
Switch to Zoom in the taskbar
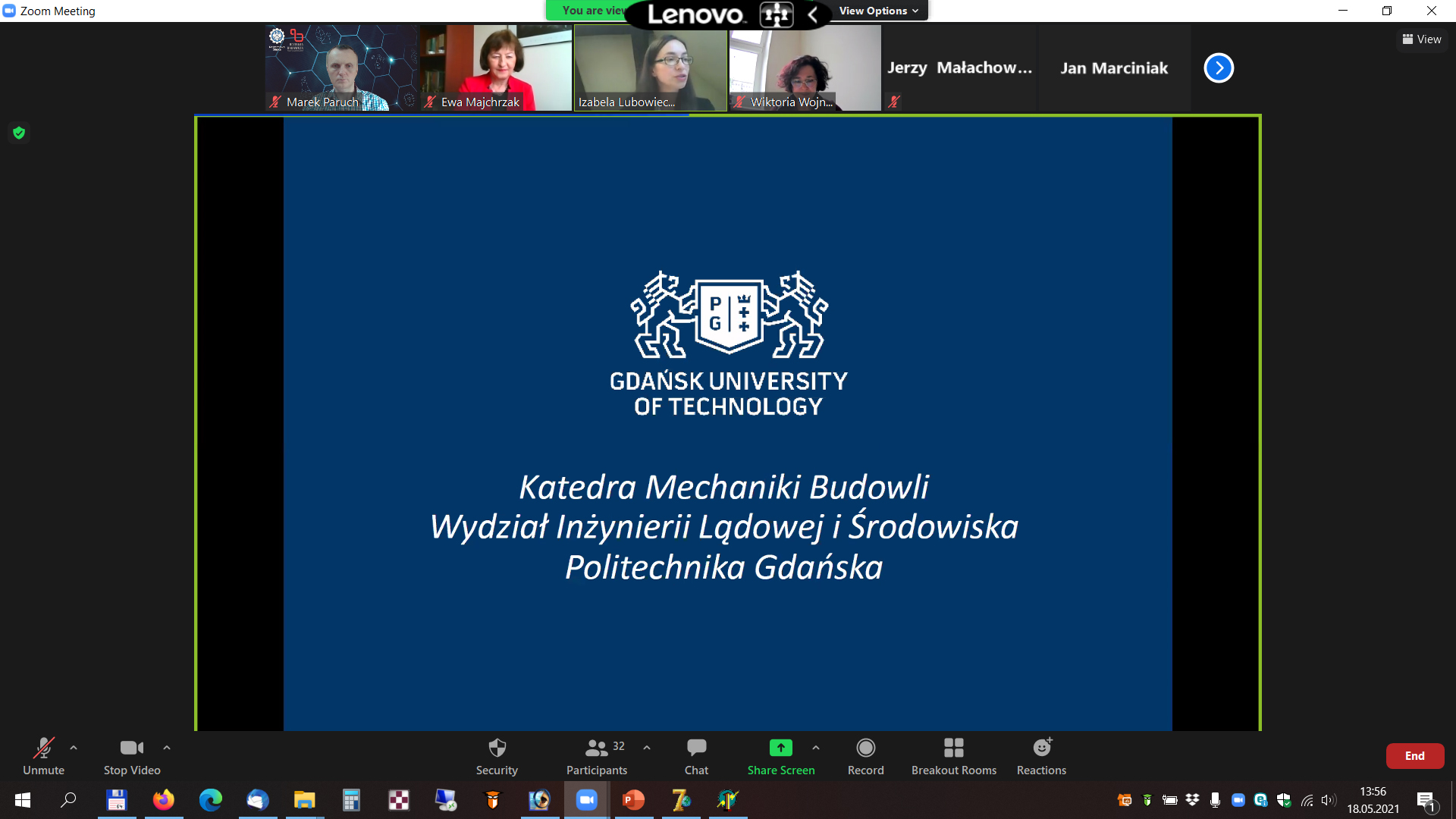[x=586, y=800]
